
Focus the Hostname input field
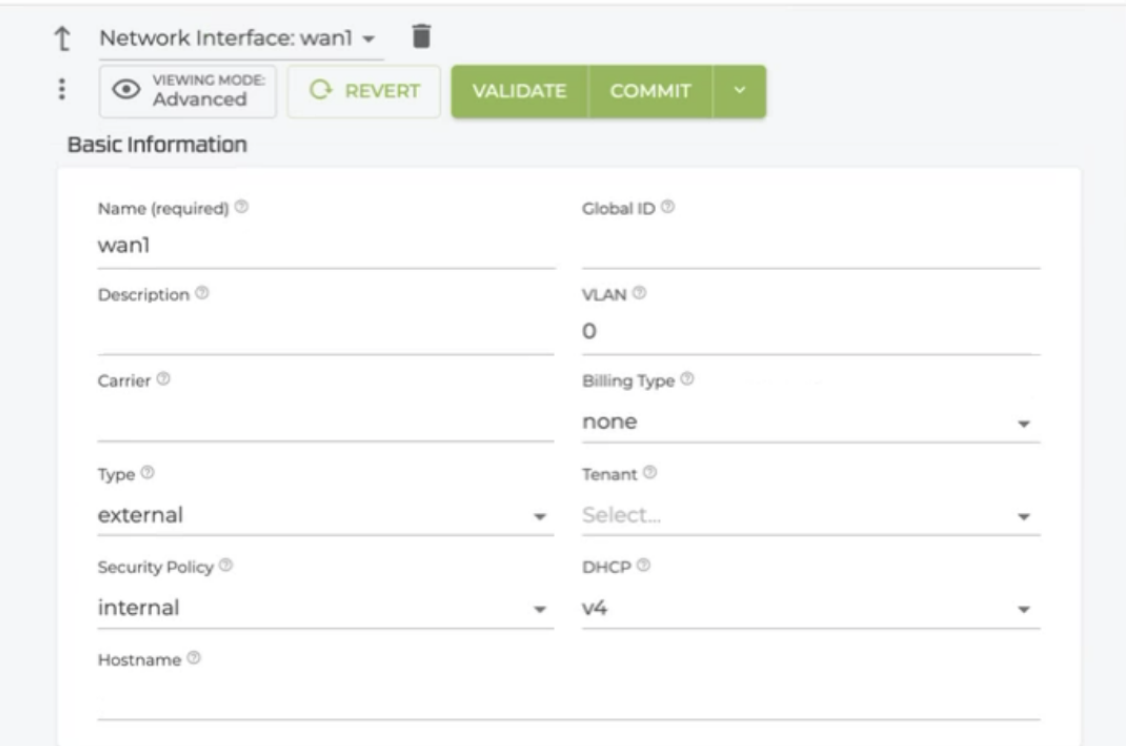tap(569, 699)
